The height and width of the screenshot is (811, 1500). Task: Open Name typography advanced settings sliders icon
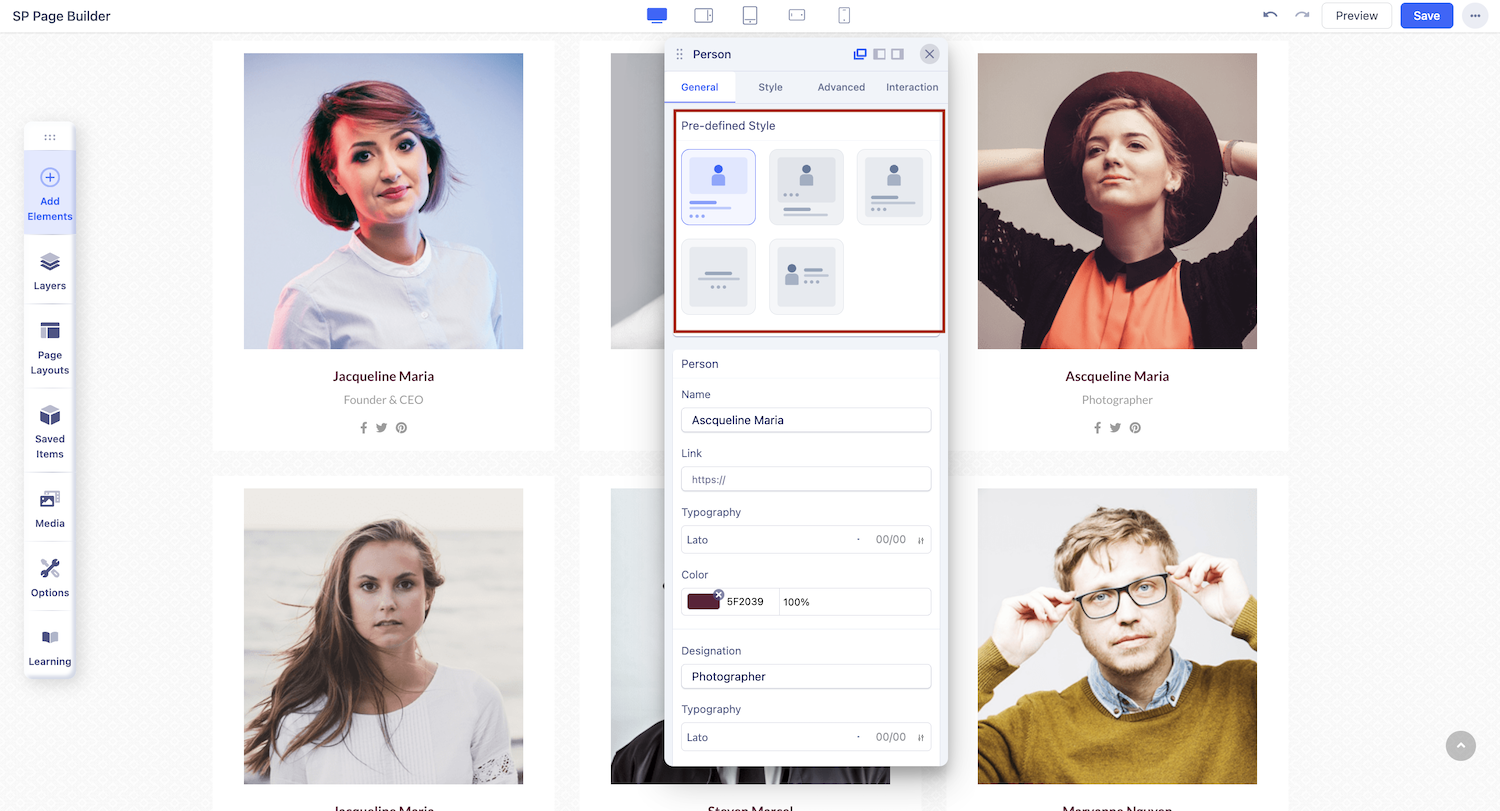921,540
